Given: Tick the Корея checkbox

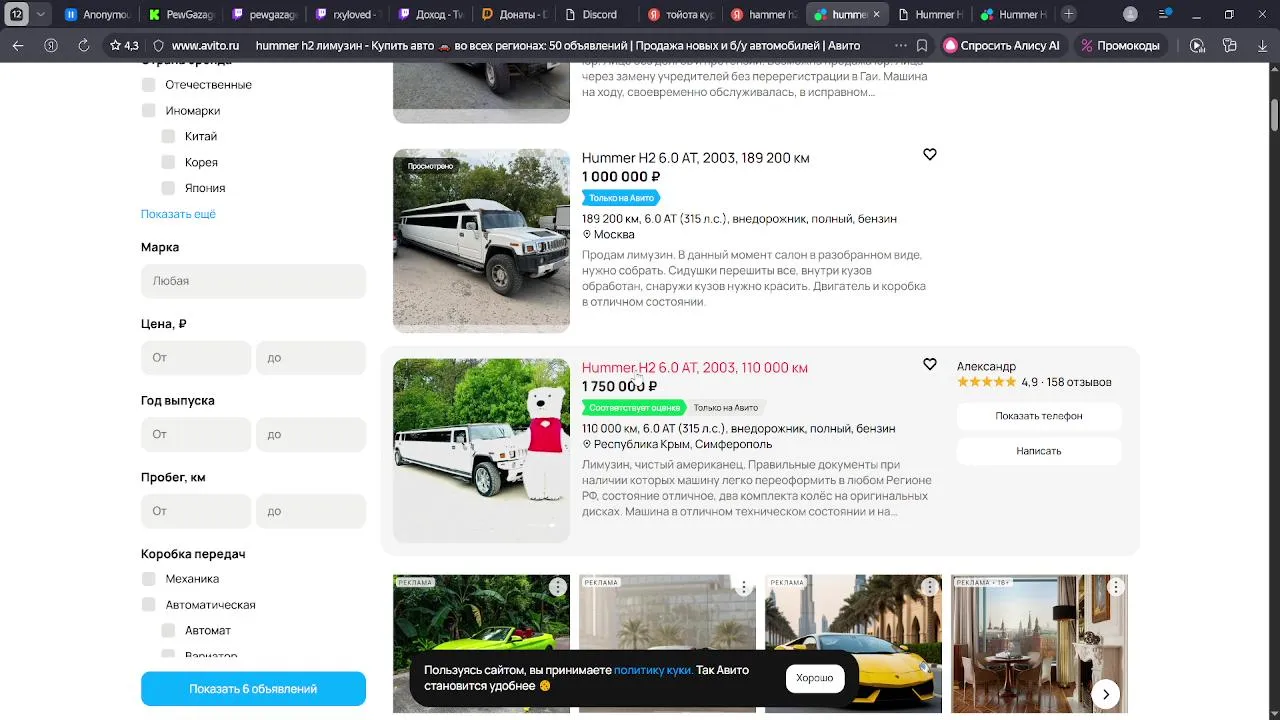Looking at the screenshot, I should [x=168, y=162].
